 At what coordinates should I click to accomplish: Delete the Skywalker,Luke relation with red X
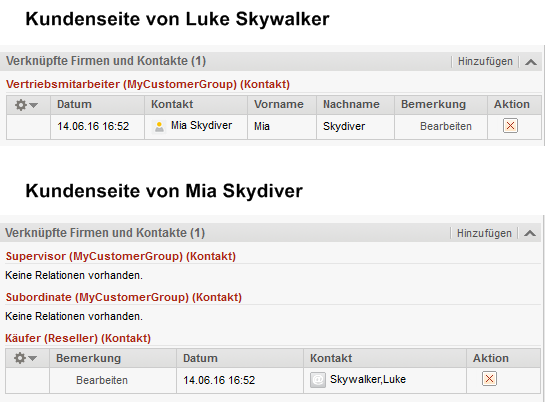click(489, 378)
